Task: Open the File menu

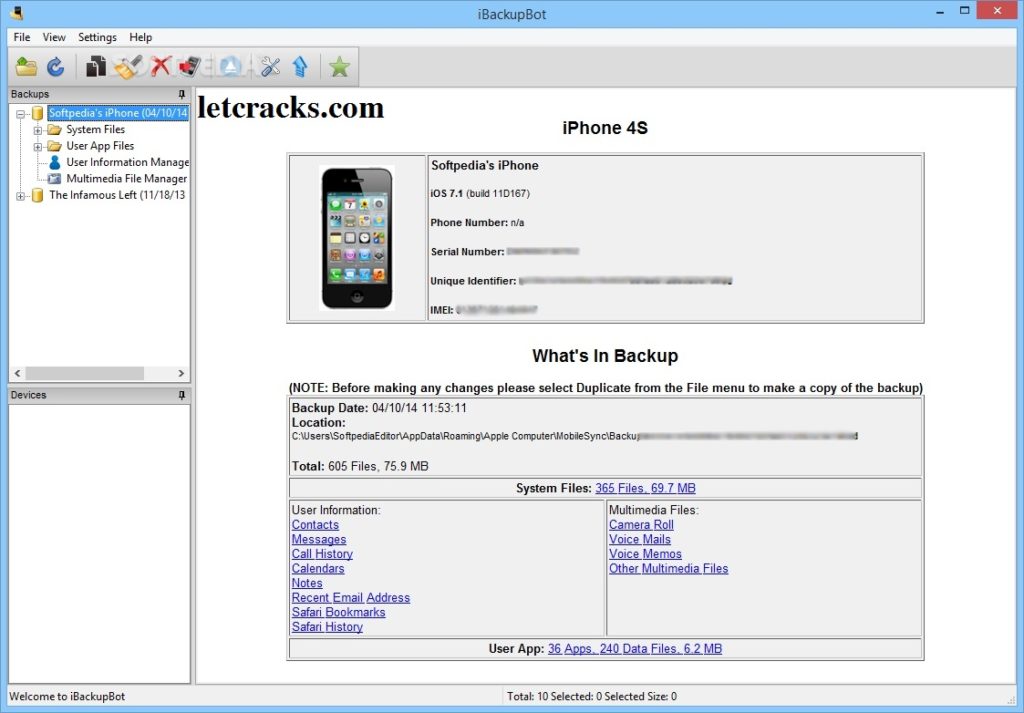Action: pyautogui.click(x=22, y=37)
